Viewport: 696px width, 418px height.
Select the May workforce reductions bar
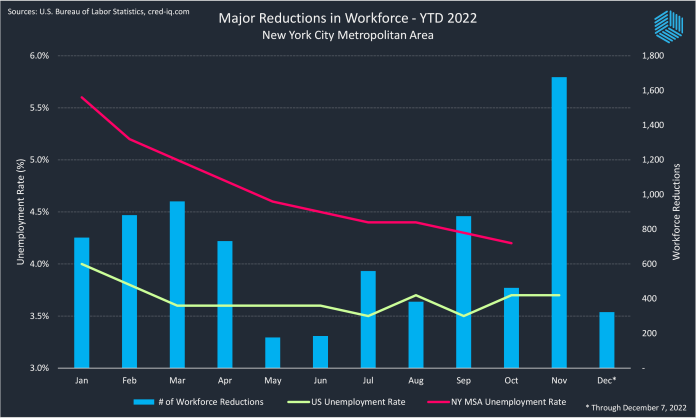tap(273, 352)
